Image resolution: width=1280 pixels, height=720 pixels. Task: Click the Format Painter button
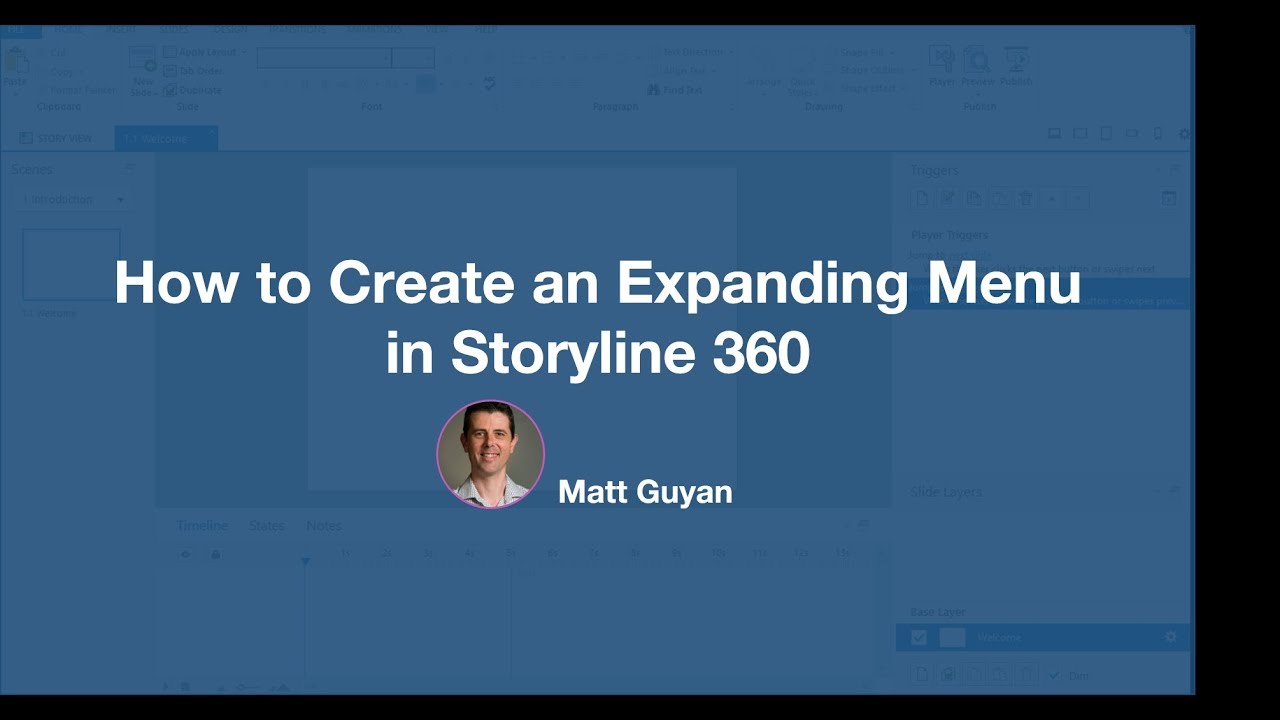76,90
